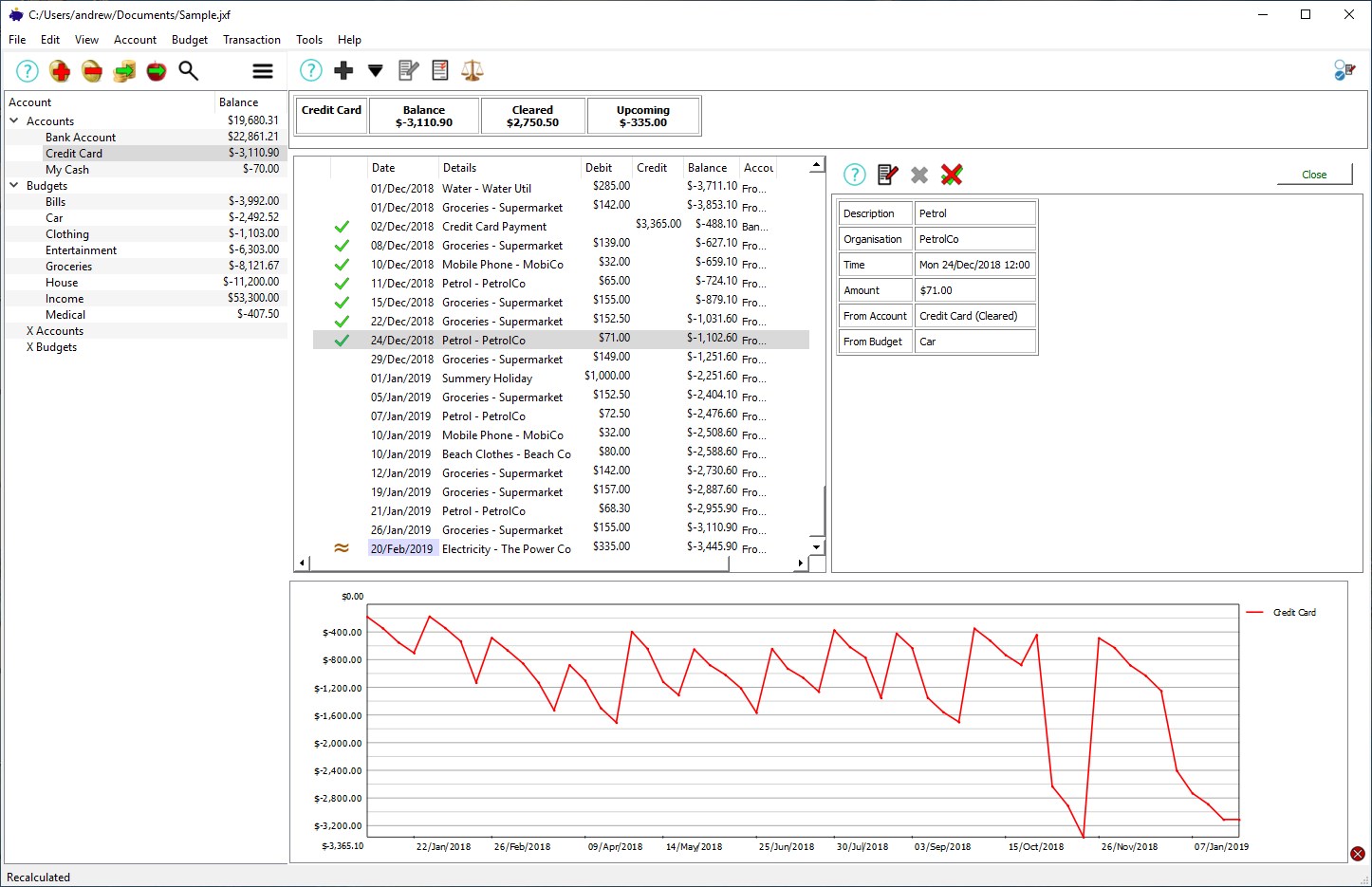
Task: Click the Upcoming $-335.00 summary box
Action: (643, 116)
